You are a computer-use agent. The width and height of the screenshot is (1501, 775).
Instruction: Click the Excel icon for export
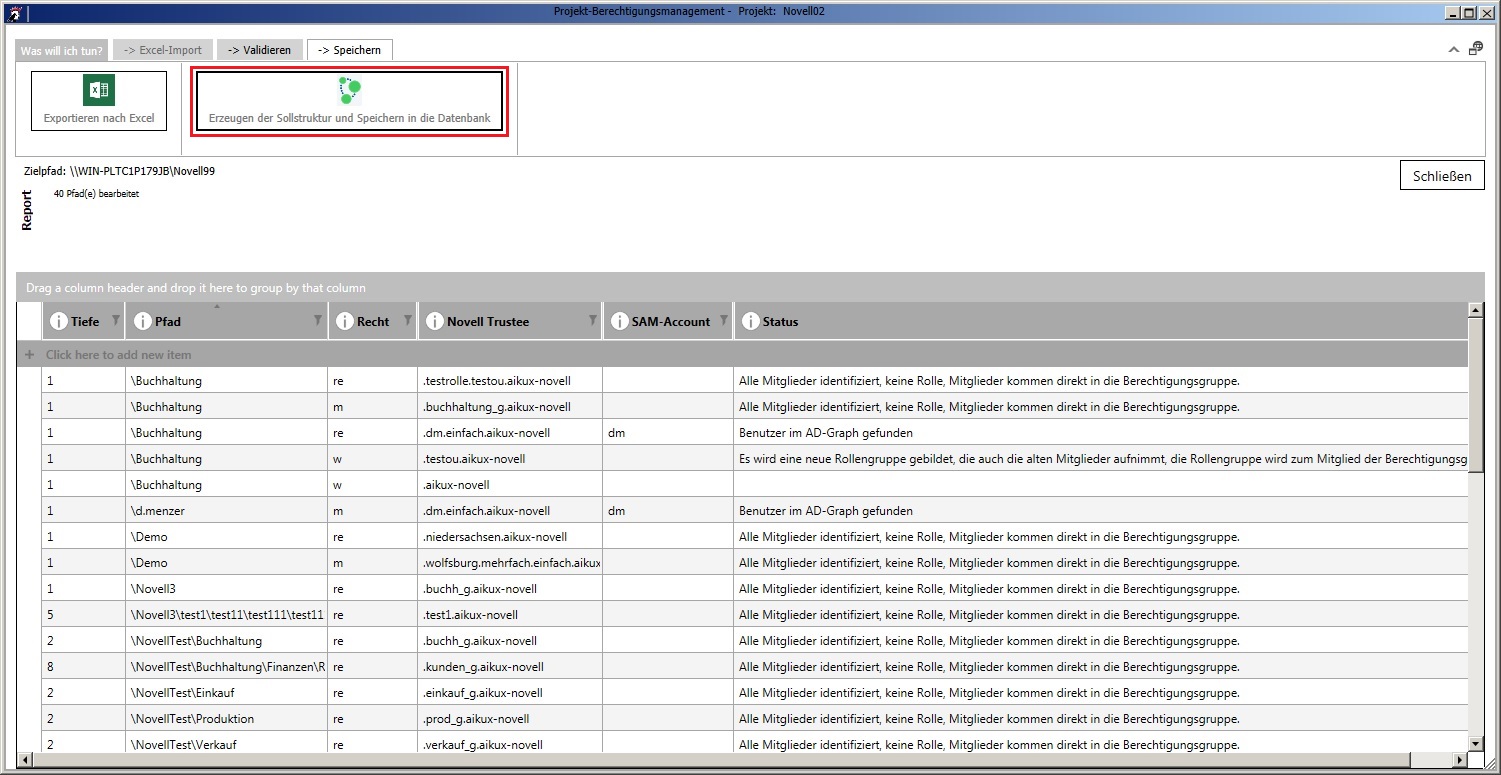[98, 91]
